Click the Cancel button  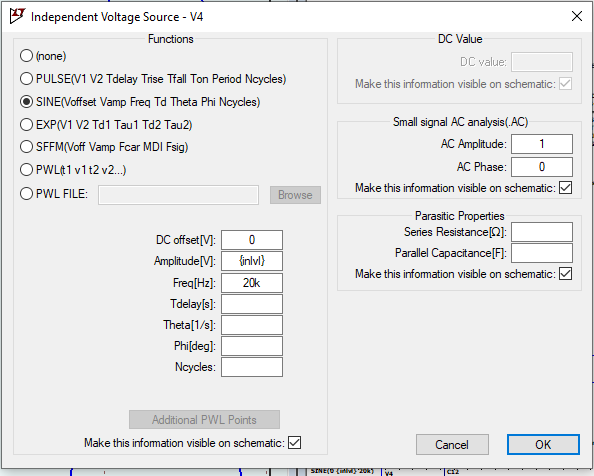pos(452,445)
